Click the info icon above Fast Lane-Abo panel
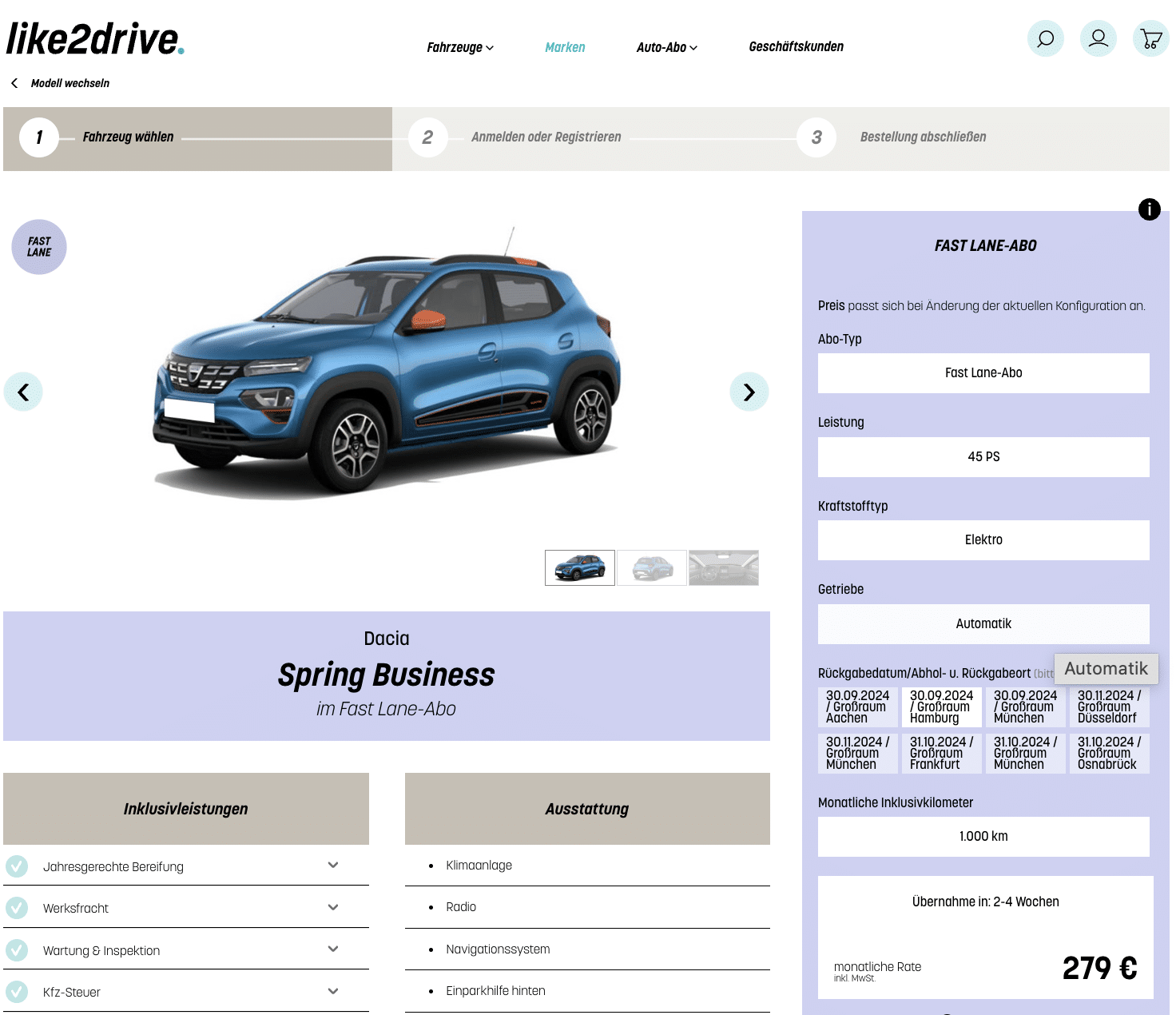Image resolution: width=1176 pixels, height=1015 pixels. 1149,209
